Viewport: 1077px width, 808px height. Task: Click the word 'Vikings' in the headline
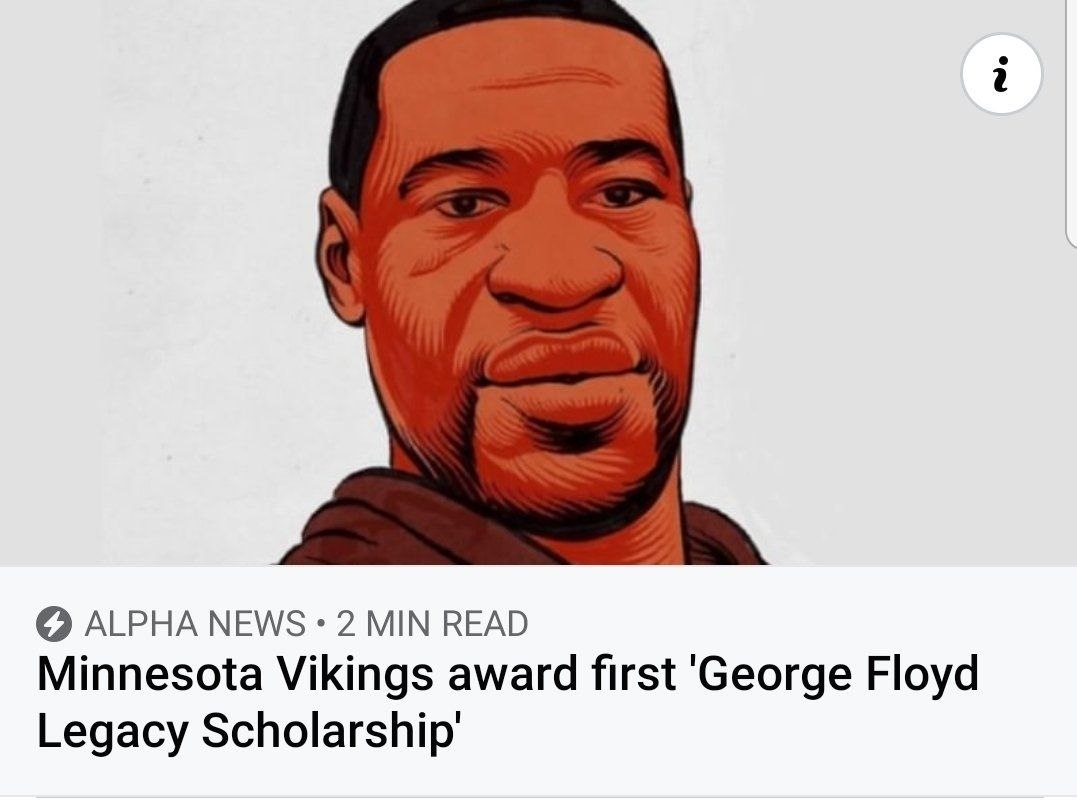354,675
